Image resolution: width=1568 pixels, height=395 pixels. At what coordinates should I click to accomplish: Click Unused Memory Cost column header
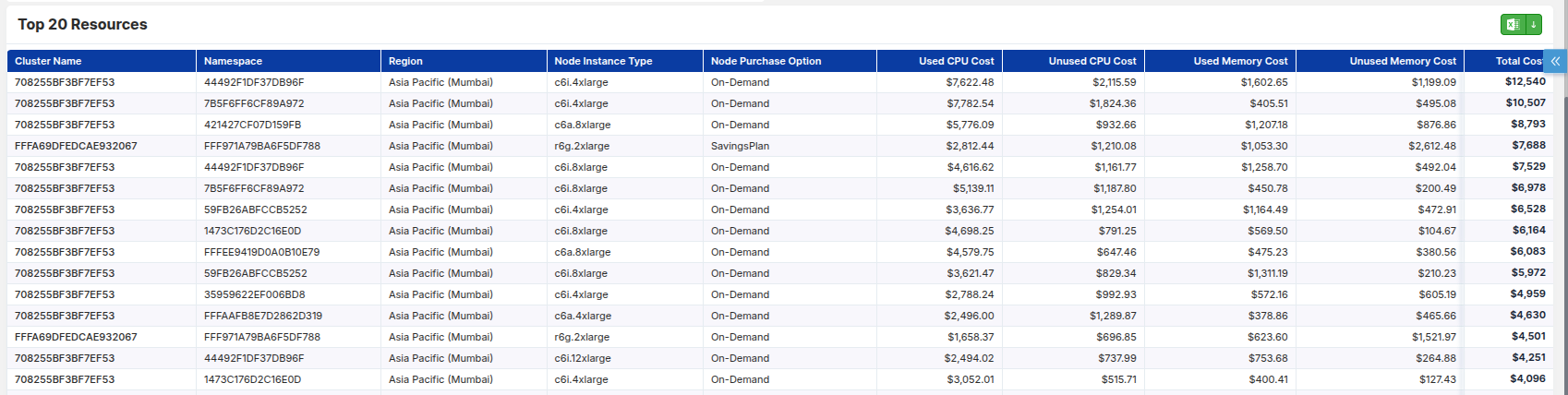[x=1402, y=61]
